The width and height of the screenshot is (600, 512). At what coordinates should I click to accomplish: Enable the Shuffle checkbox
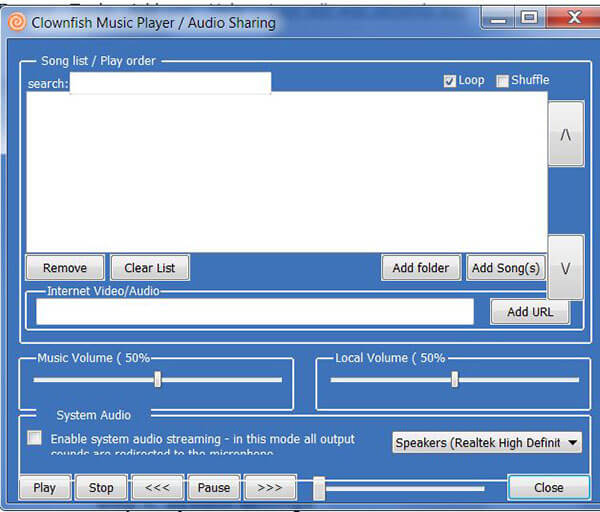(x=502, y=81)
